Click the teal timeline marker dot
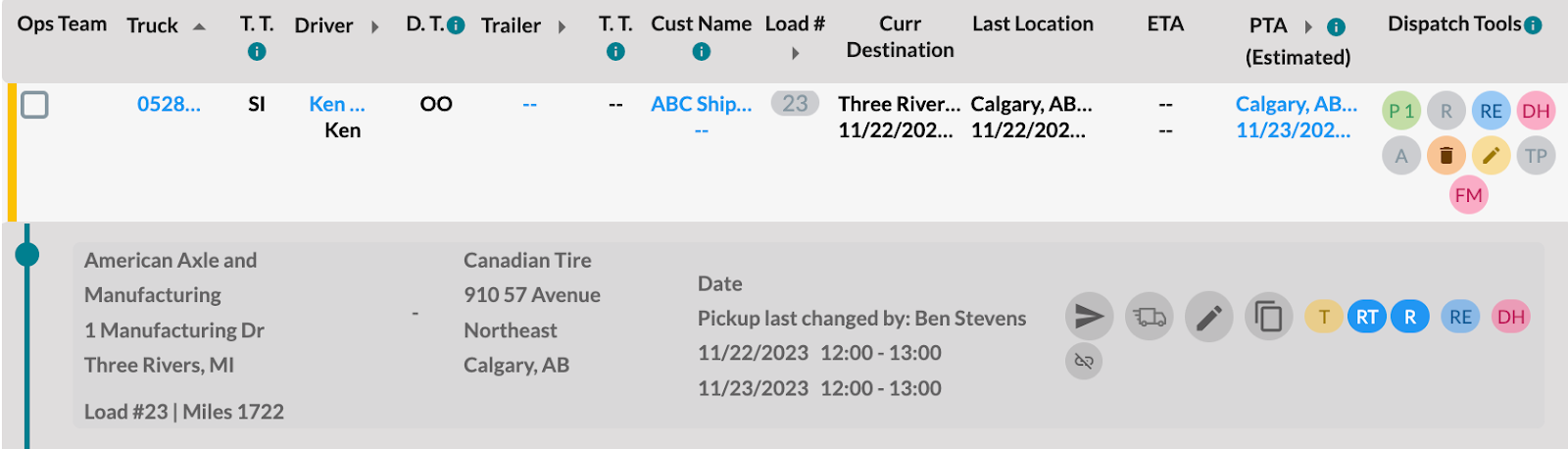 point(27,255)
